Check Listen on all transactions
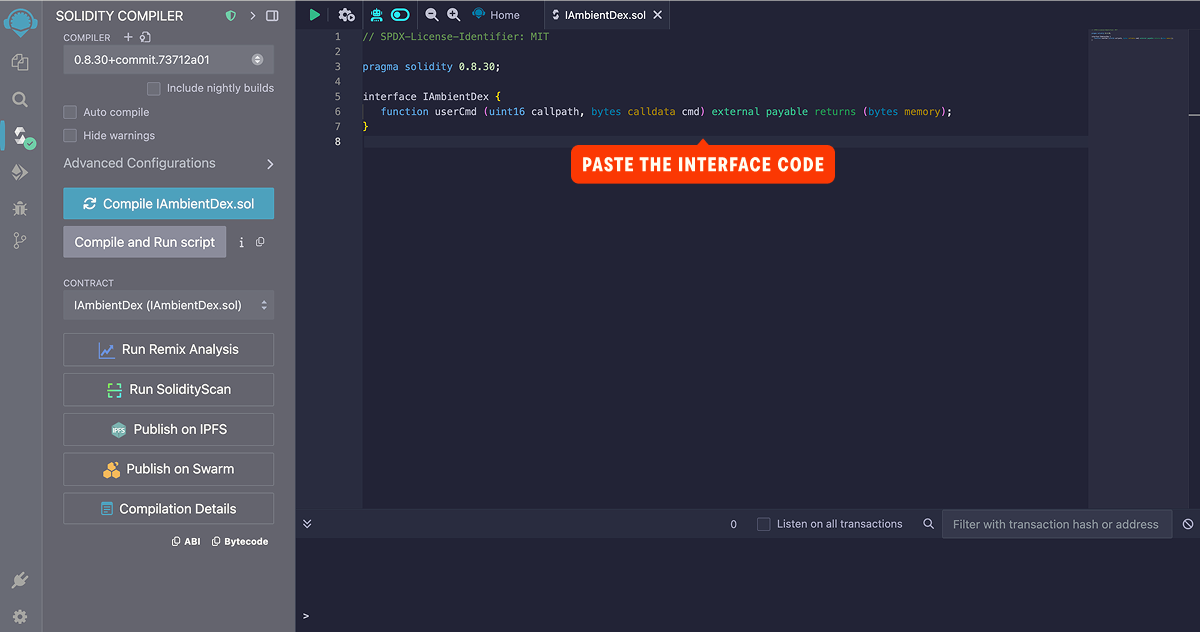The height and width of the screenshot is (632, 1200). point(764,524)
